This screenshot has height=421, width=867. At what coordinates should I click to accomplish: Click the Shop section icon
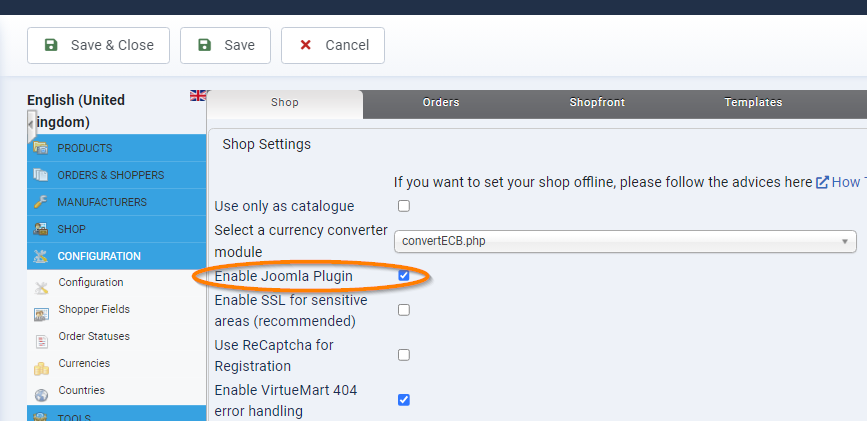tap(41, 229)
